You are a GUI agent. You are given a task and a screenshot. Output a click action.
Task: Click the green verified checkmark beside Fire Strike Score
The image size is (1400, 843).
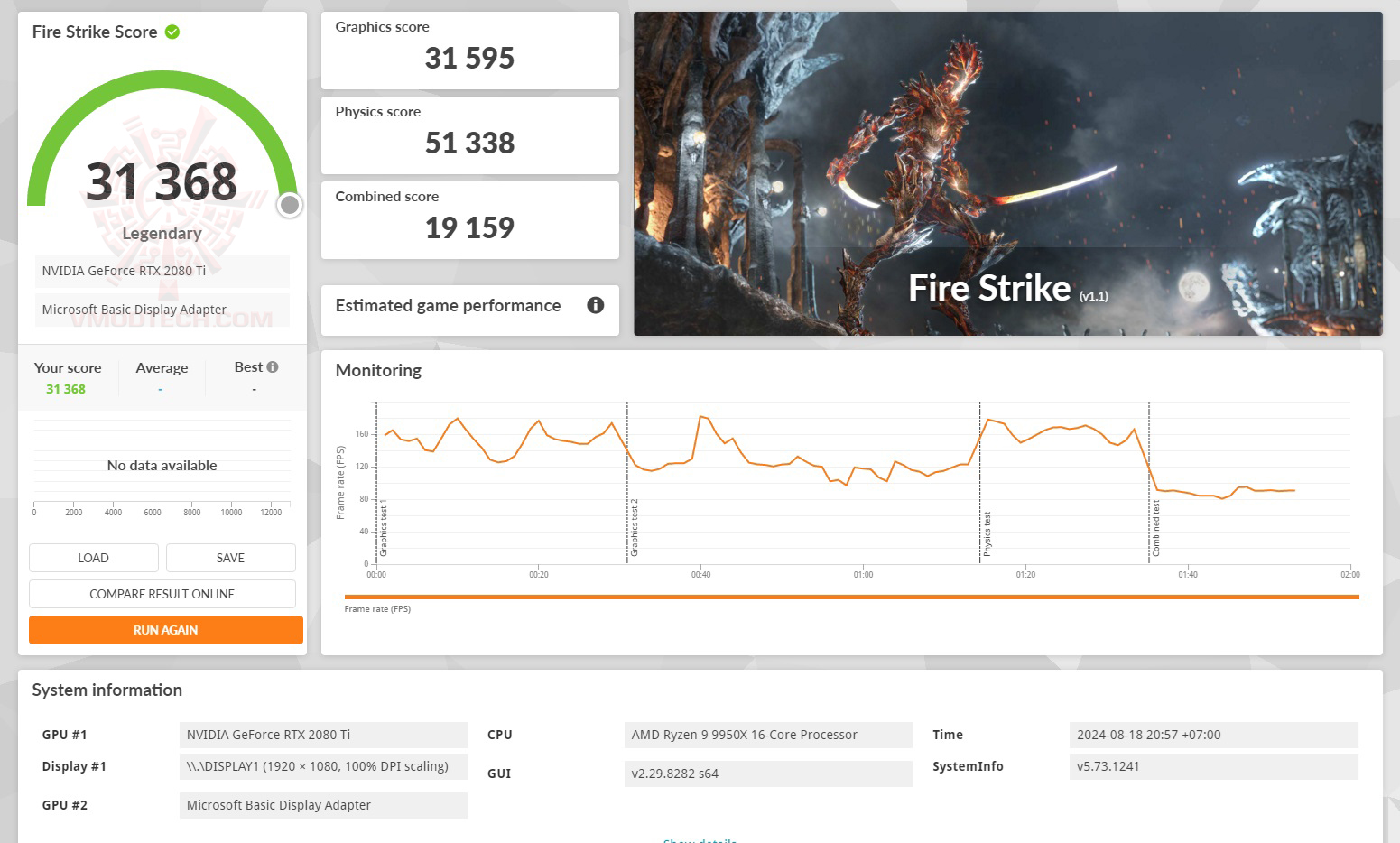pyautogui.click(x=172, y=32)
